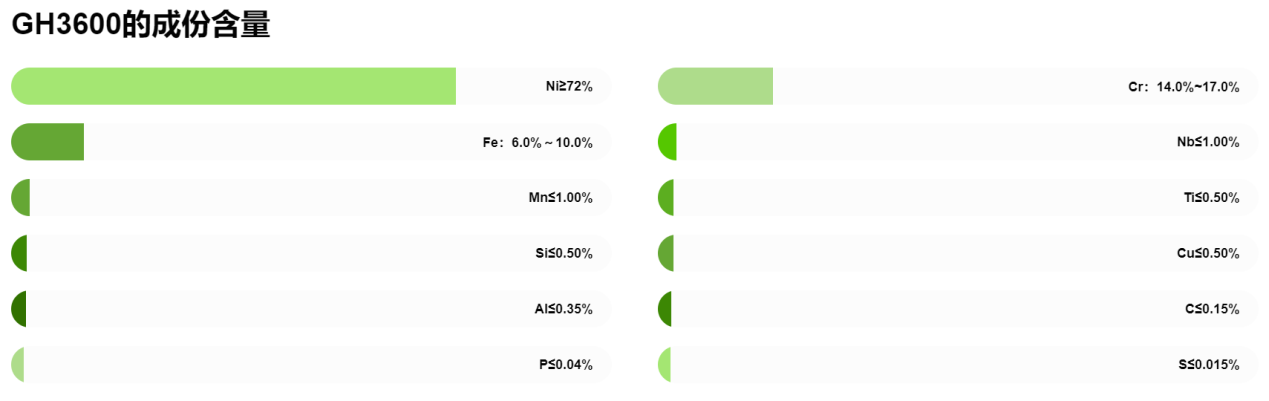Click the Ti≤0.50% bar row

tap(957, 198)
